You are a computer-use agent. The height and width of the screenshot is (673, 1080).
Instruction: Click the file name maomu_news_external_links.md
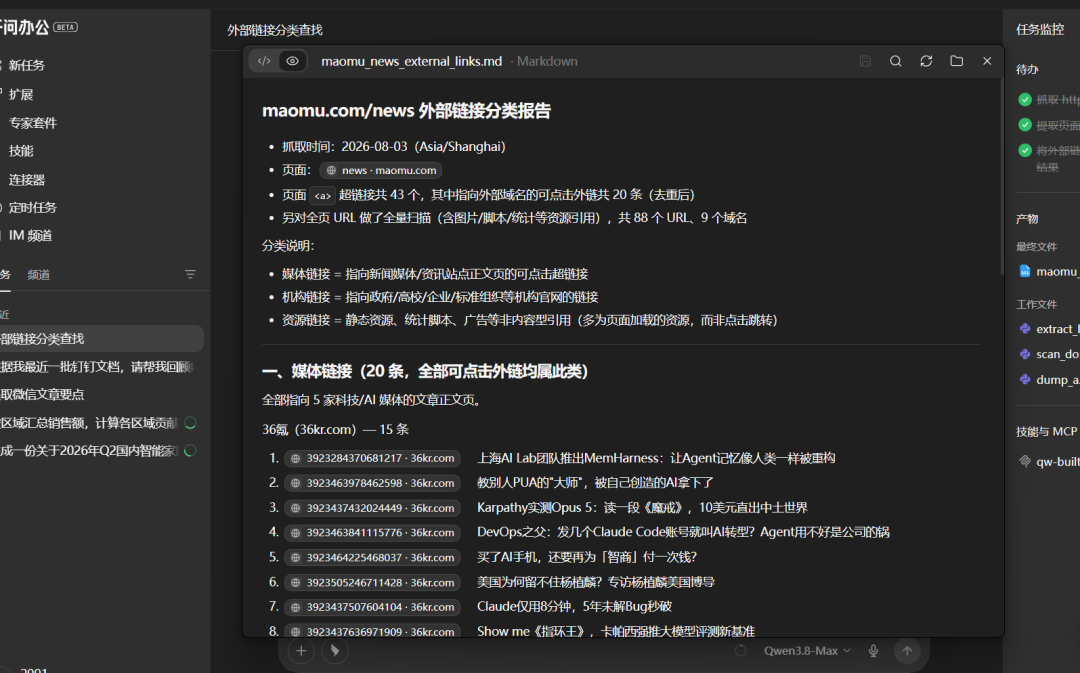coord(411,61)
